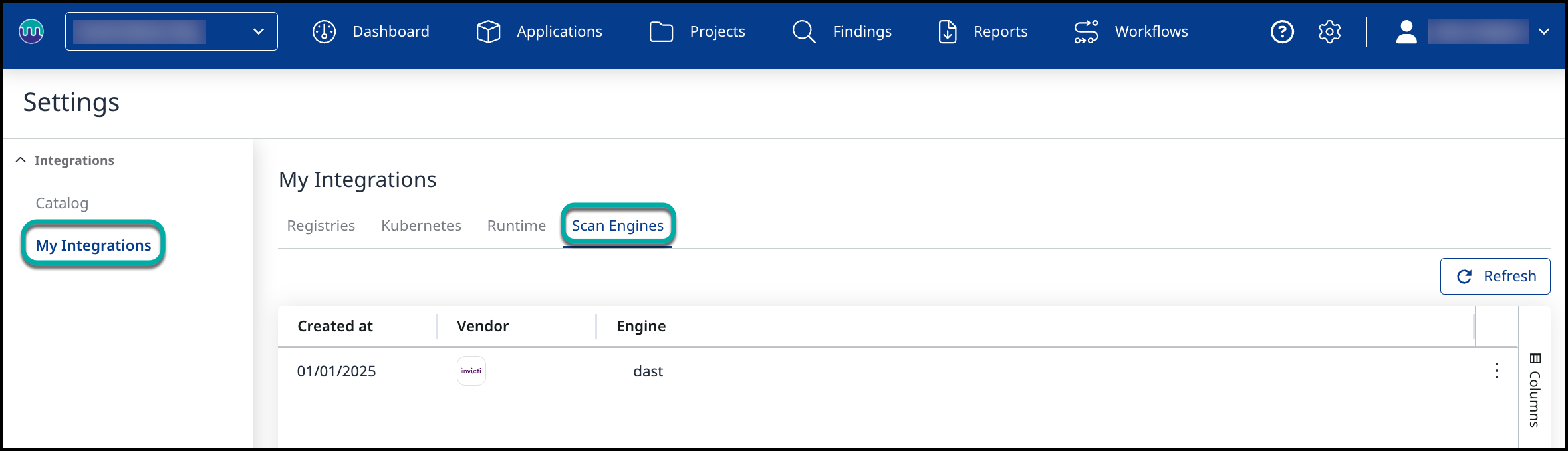This screenshot has width=1568, height=451.
Task: Click the Invicti vendor logo
Action: pyautogui.click(x=471, y=371)
